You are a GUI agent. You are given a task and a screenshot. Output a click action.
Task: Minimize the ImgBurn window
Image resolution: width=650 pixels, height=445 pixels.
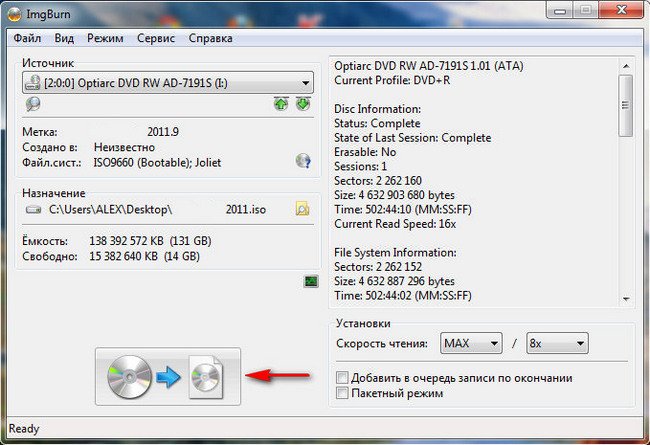pos(560,10)
